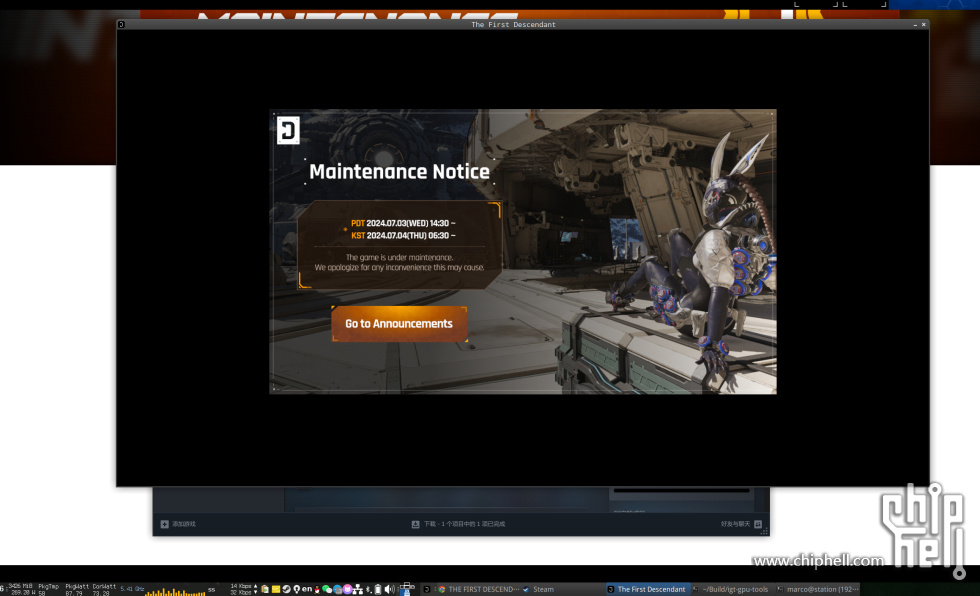980x596 pixels.
Task: Click the CorWatt power readout in panel
Action: tap(104, 590)
